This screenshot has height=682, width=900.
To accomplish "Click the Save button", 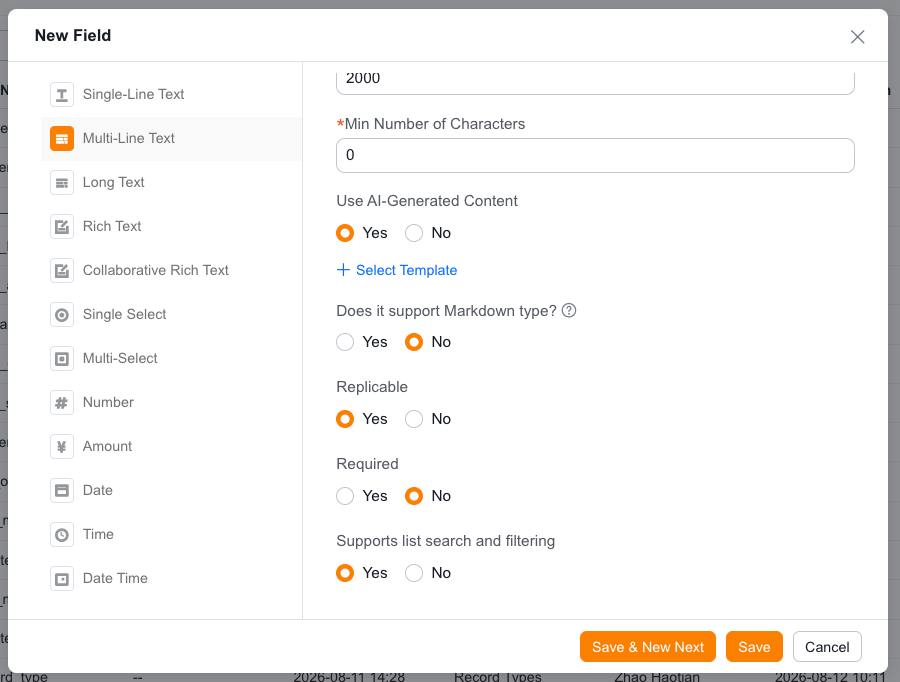I will tap(754, 647).
